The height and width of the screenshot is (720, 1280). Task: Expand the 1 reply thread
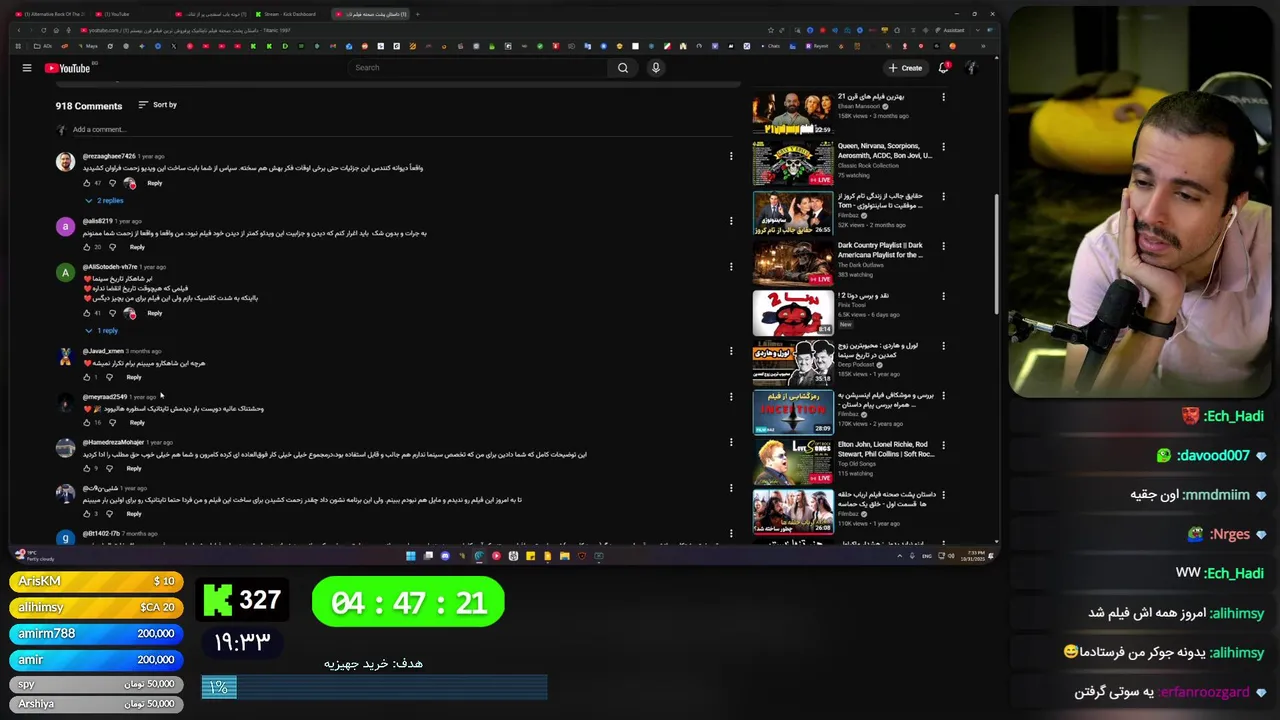tap(101, 331)
